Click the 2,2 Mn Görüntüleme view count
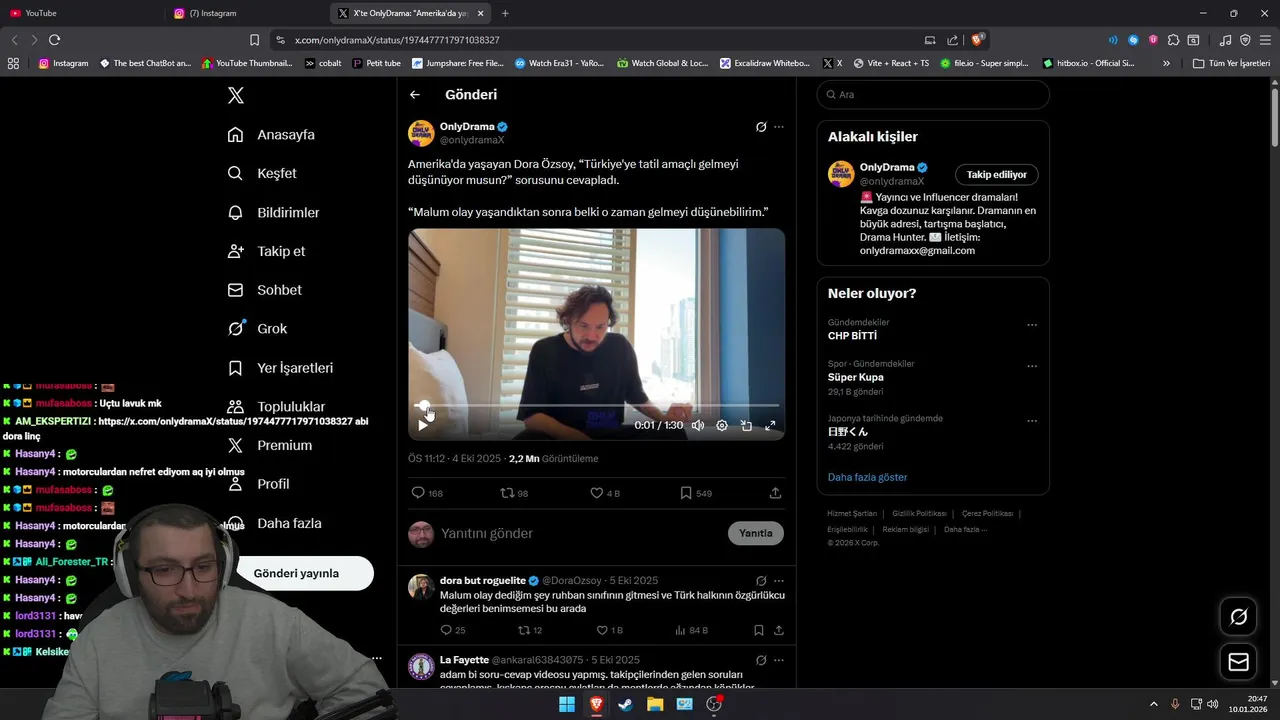The image size is (1280, 720). (553, 459)
